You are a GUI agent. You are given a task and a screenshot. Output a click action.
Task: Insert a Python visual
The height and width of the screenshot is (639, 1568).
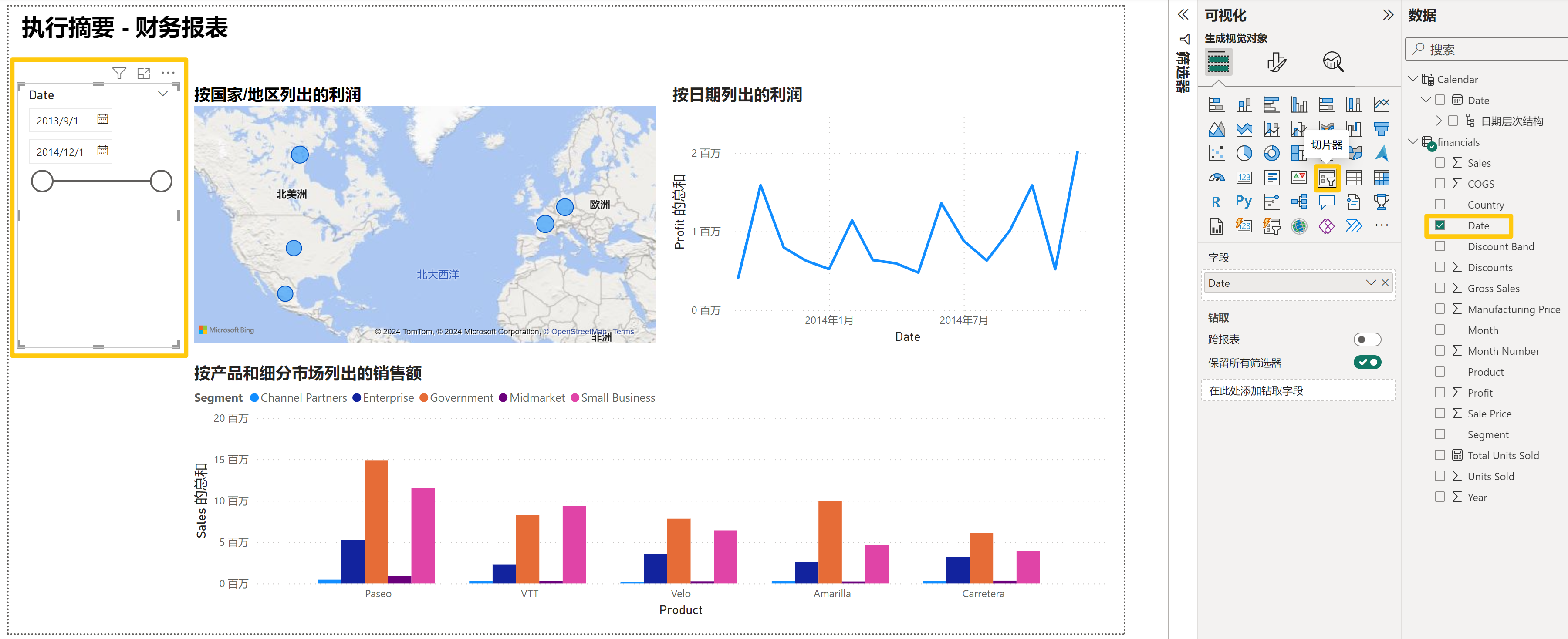pyautogui.click(x=1244, y=202)
